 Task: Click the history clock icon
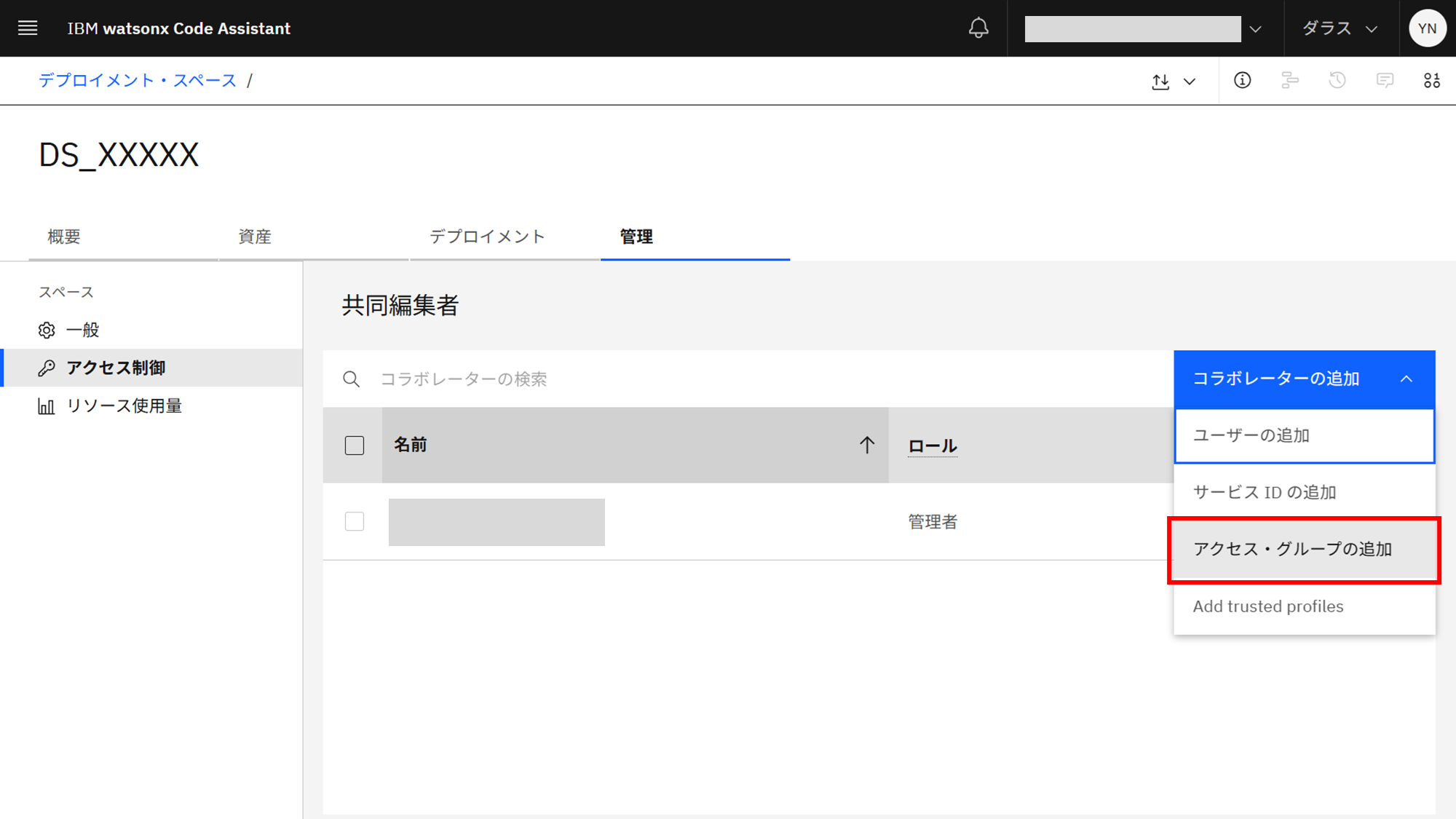click(1337, 81)
